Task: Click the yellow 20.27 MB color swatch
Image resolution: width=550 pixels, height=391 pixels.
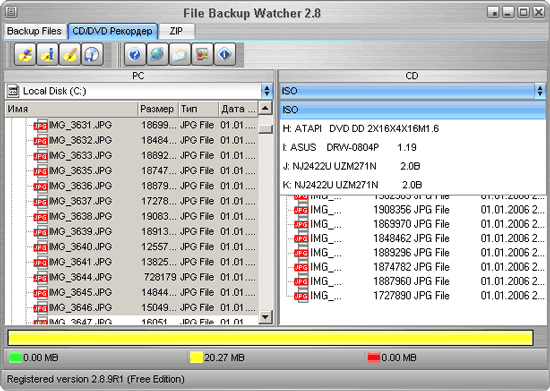Action: 196,357
